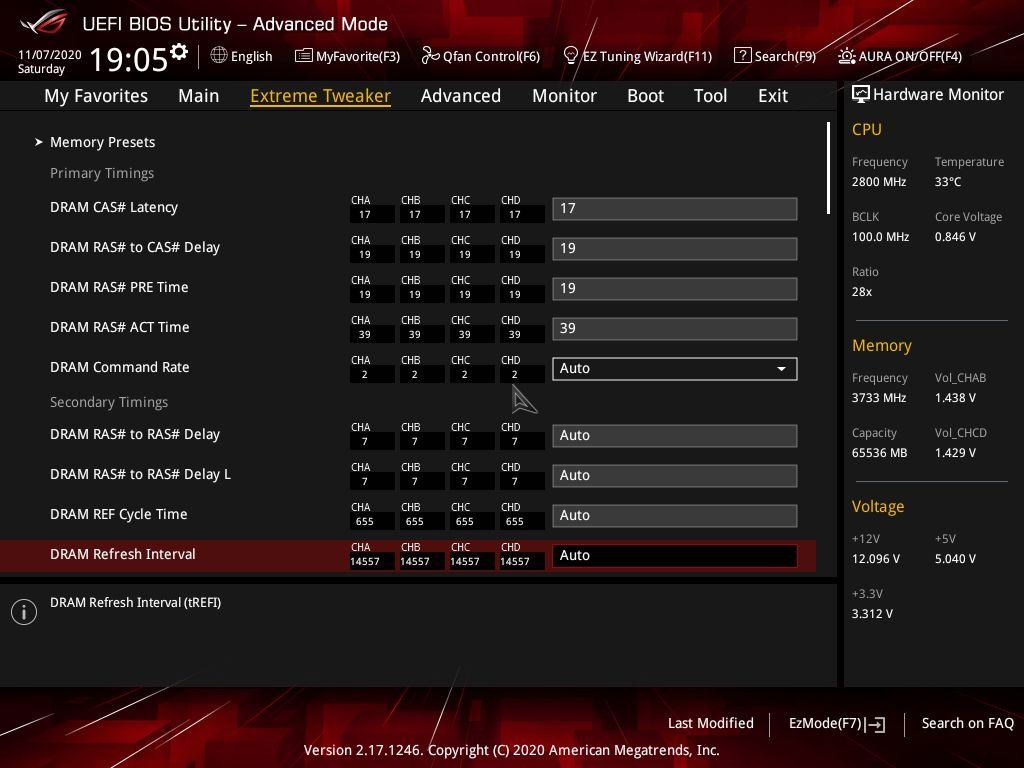Click the 19:05 clock display
The image size is (1024, 768).
[x=129, y=59]
